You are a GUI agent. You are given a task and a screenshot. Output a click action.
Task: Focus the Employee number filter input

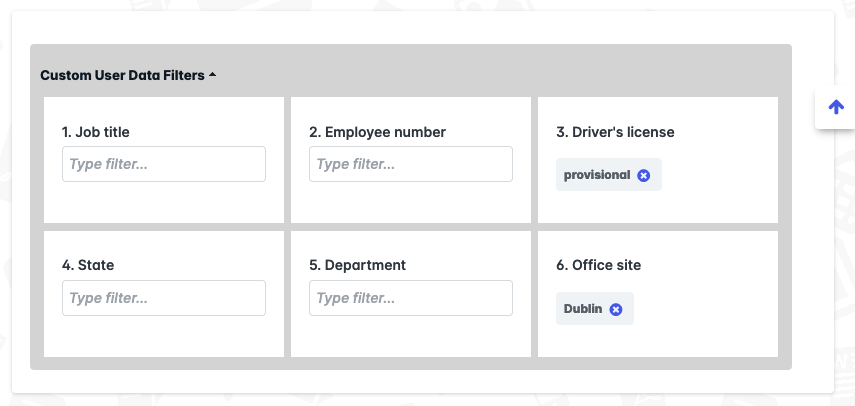click(x=411, y=164)
